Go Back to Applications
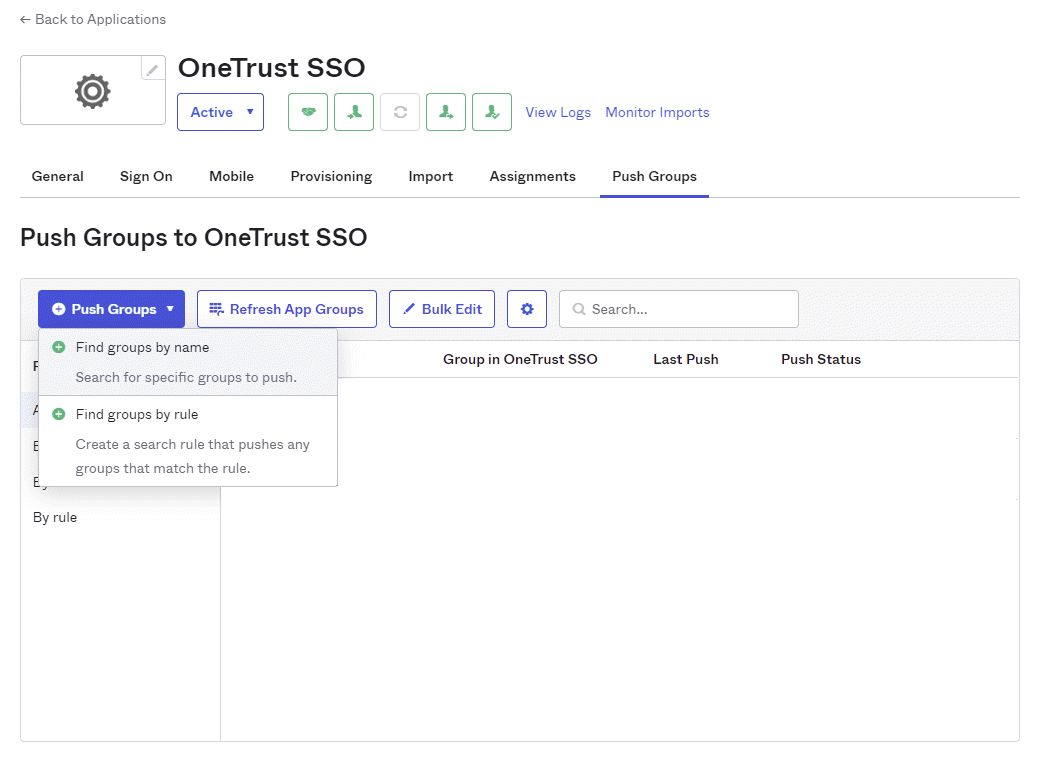1038x762 pixels. [x=93, y=20]
